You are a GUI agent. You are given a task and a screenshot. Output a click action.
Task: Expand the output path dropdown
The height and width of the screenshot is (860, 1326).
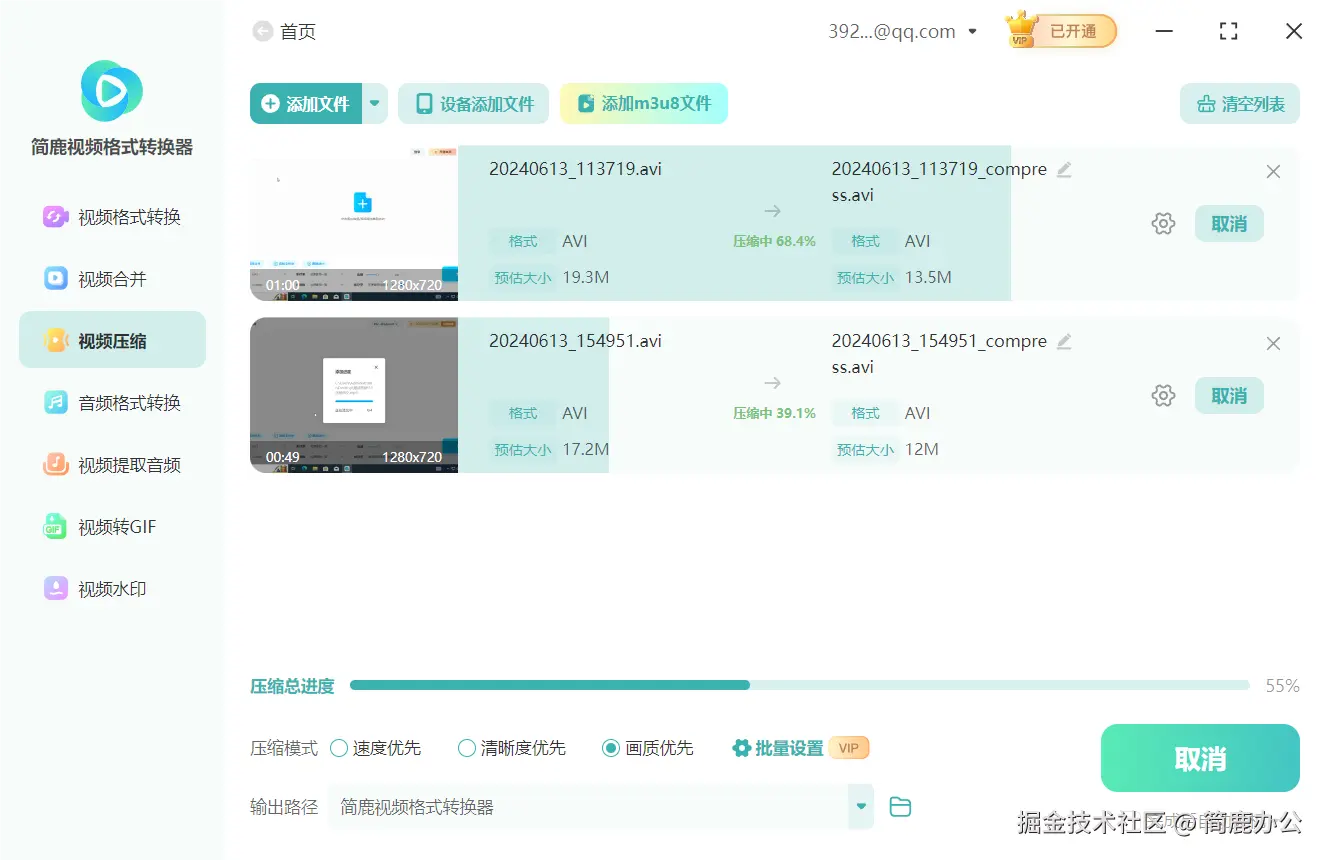pos(860,806)
